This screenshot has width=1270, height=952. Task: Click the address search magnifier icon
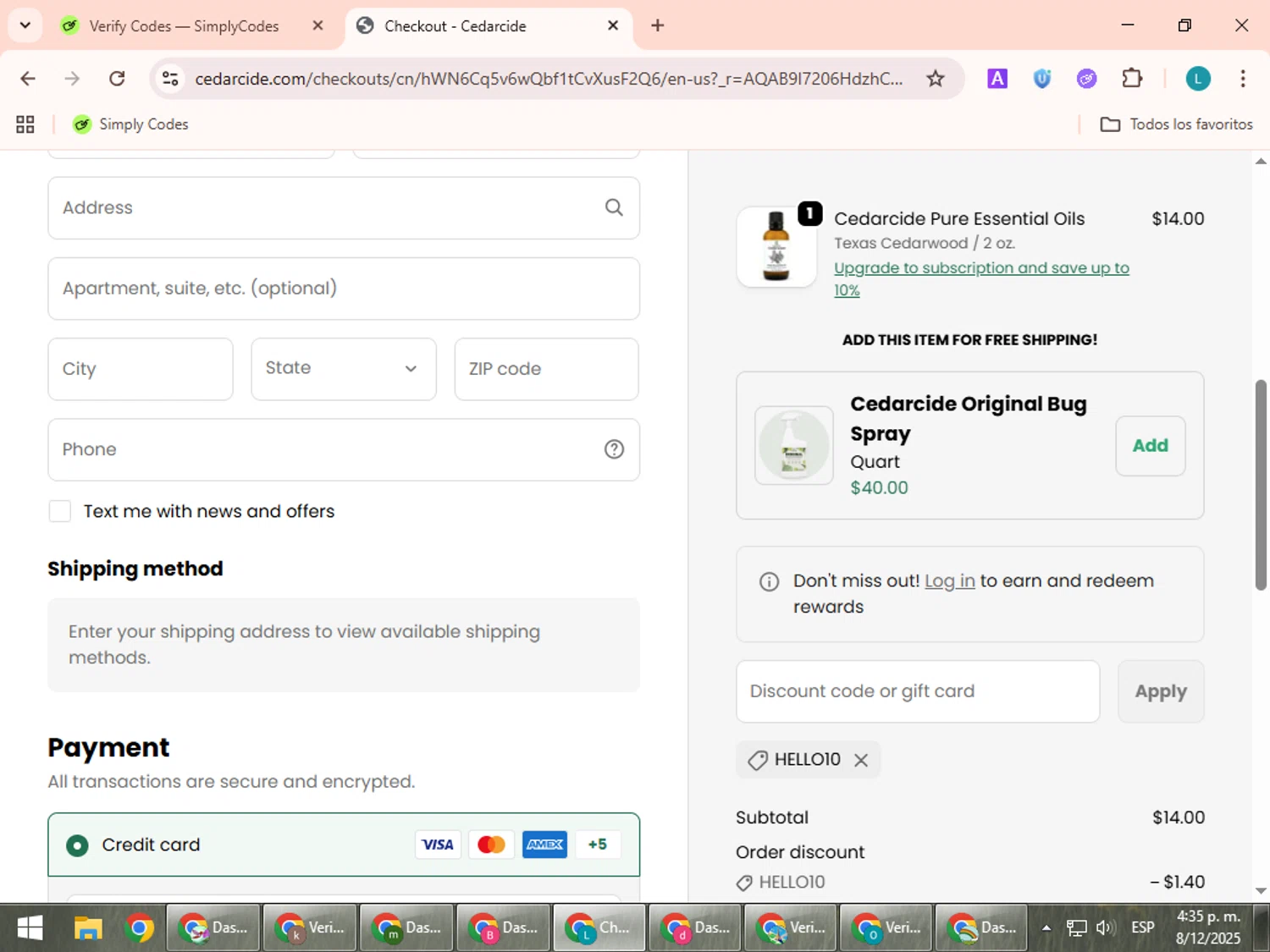(614, 207)
